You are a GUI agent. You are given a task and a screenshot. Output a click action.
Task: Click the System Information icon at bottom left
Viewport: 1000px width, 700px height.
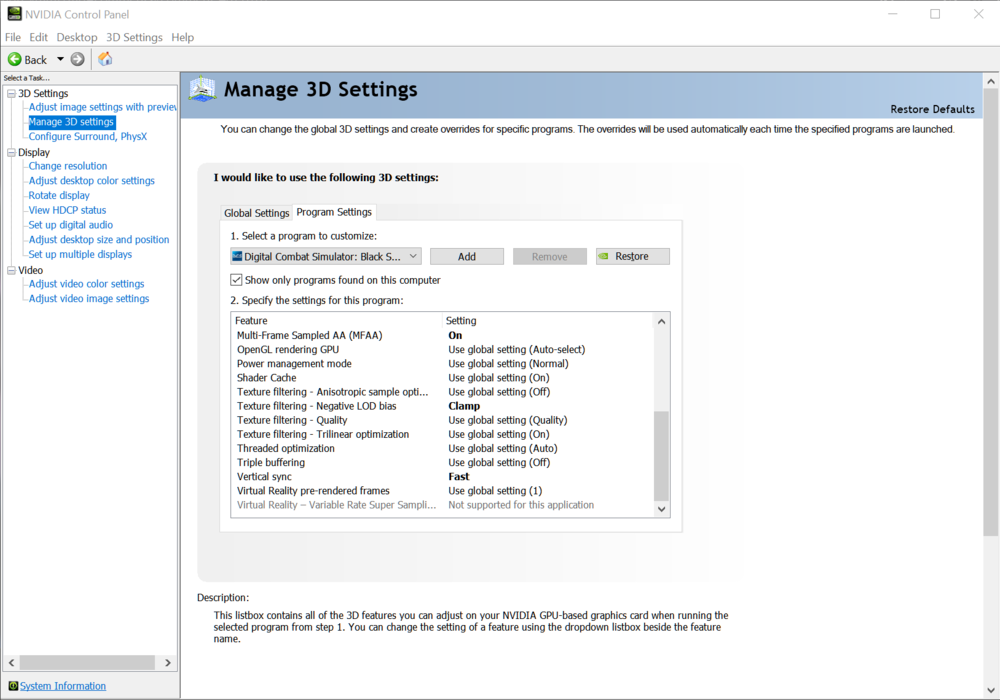point(13,685)
